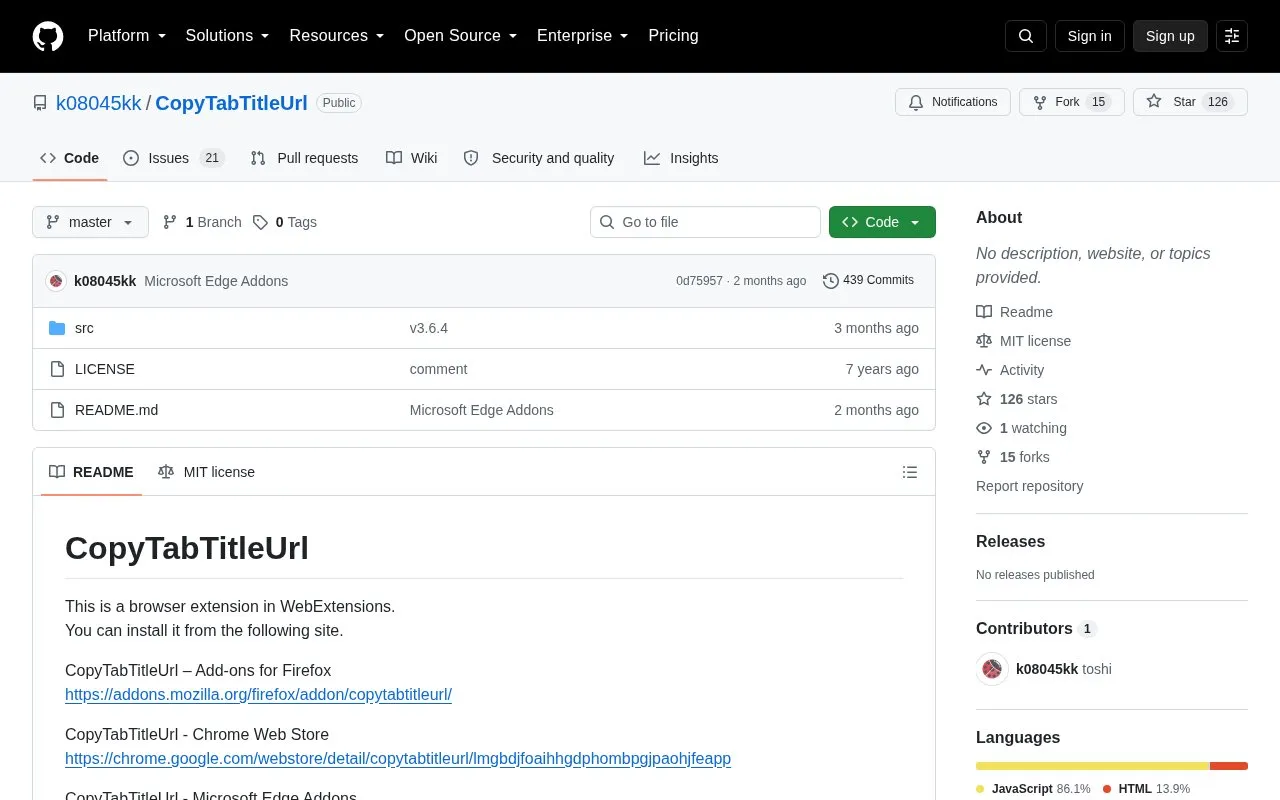Click the search magnifier icon
Screen dimensions: 1280x800
[x=1026, y=36]
